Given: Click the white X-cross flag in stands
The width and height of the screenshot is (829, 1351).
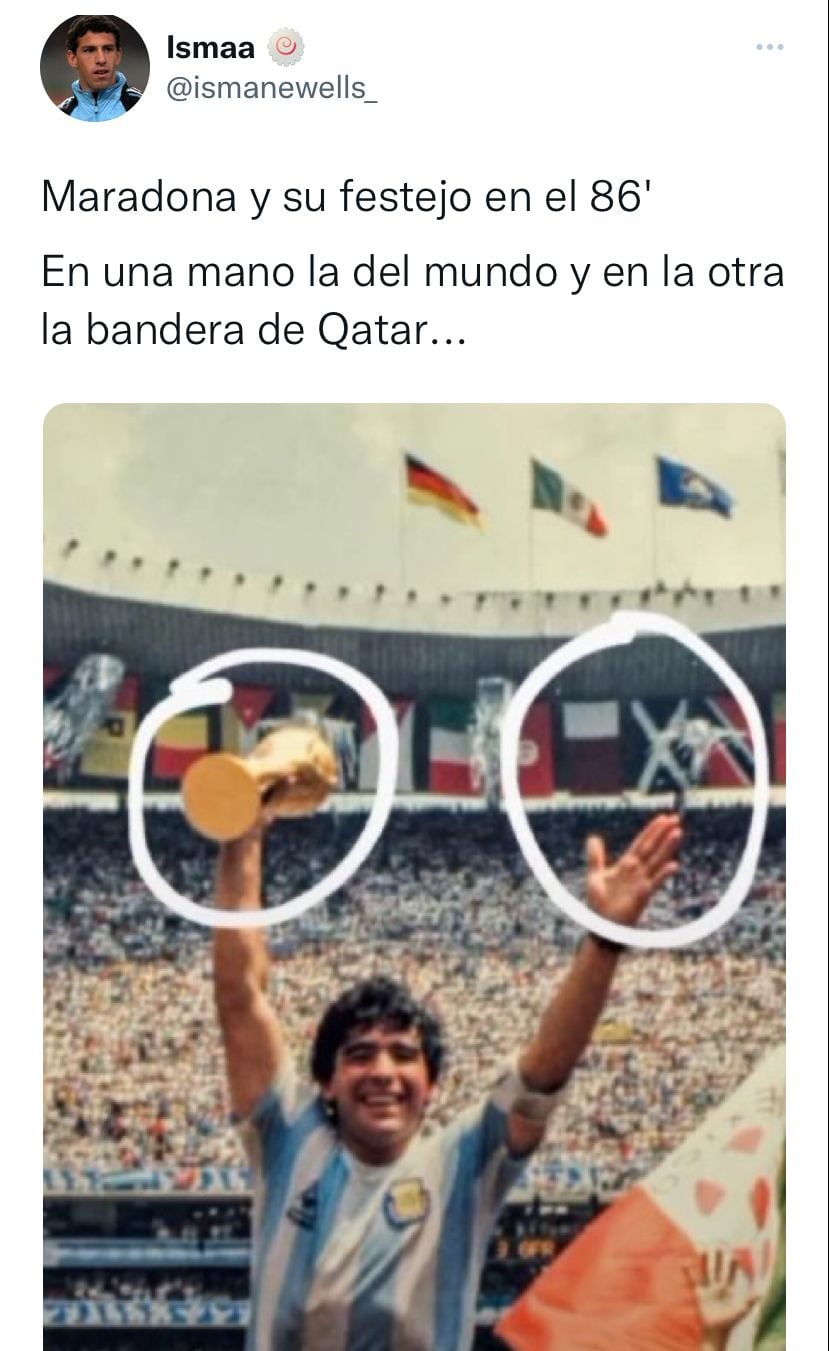Looking at the screenshot, I should 691,742.
